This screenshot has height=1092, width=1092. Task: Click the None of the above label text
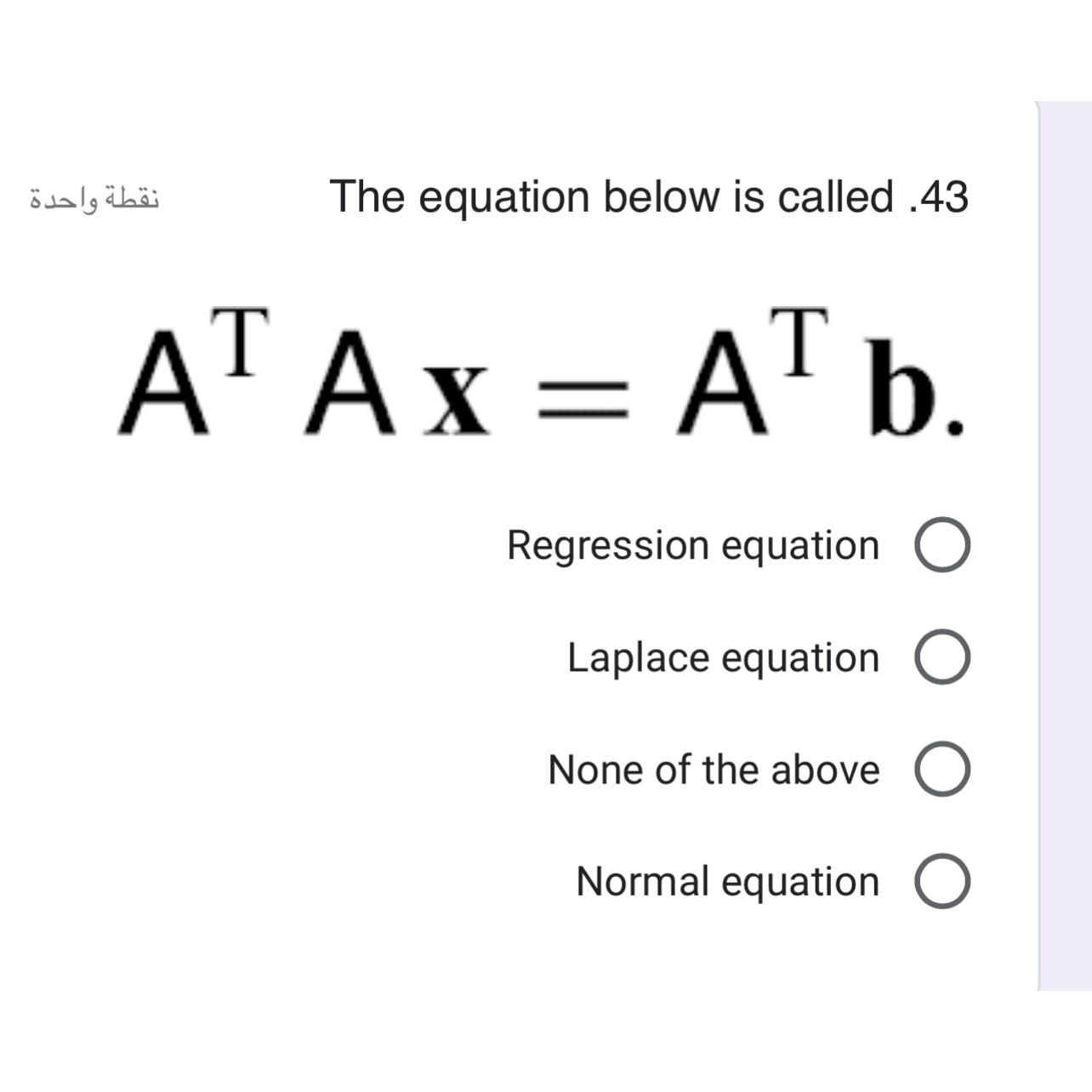pos(714,770)
